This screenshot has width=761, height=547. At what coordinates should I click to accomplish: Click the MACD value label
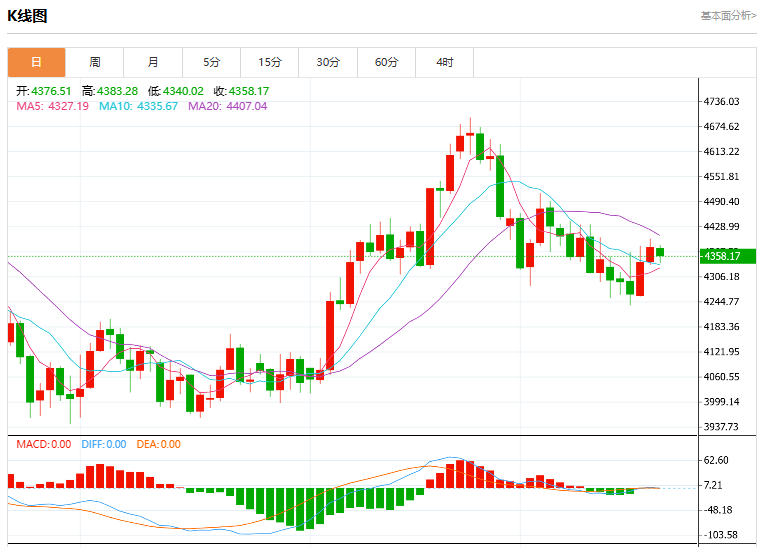pos(44,444)
